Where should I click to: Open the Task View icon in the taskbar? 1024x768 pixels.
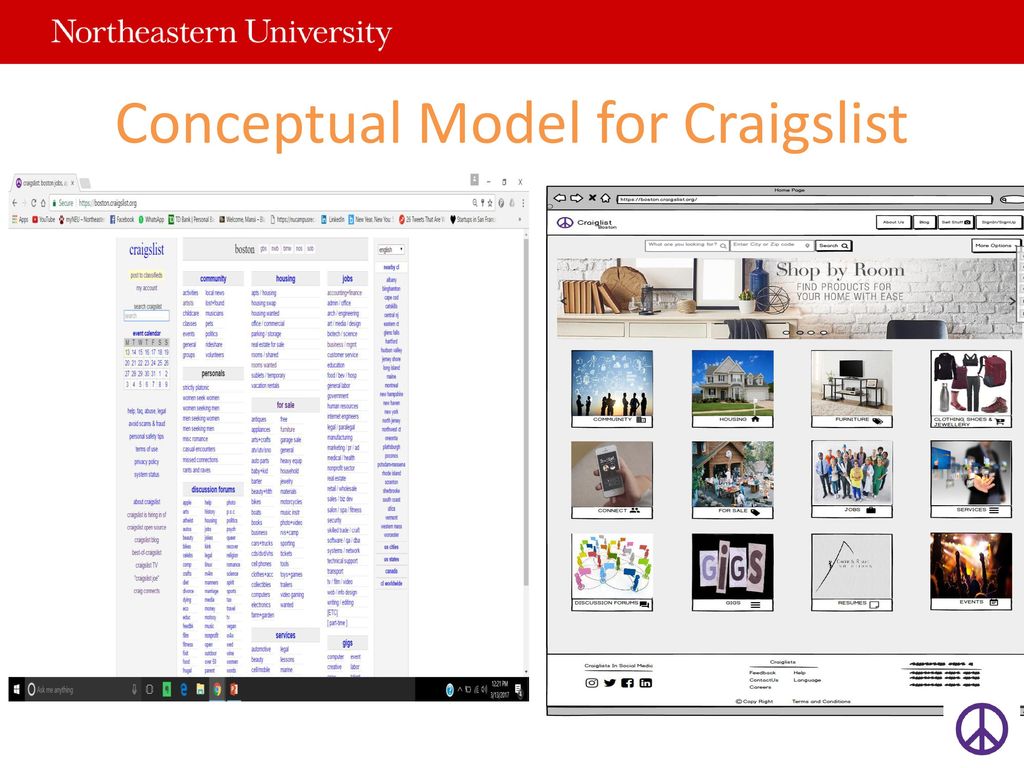click(150, 690)
